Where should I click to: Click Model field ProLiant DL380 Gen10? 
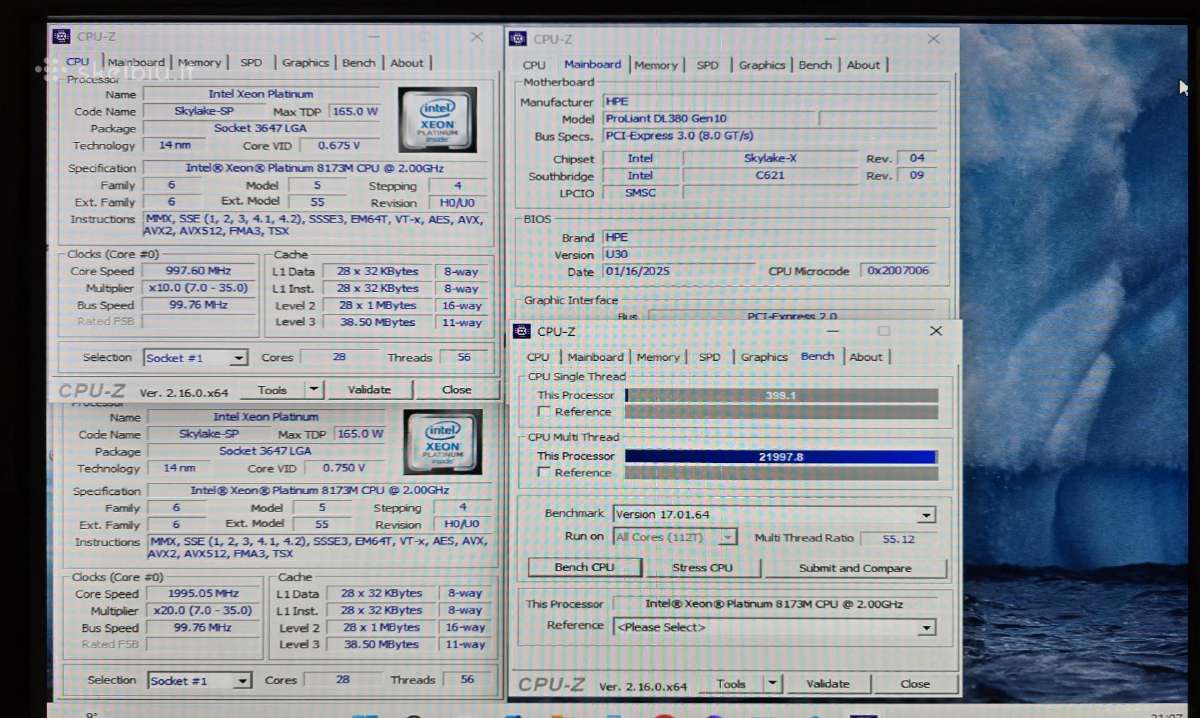click(710, 119)
